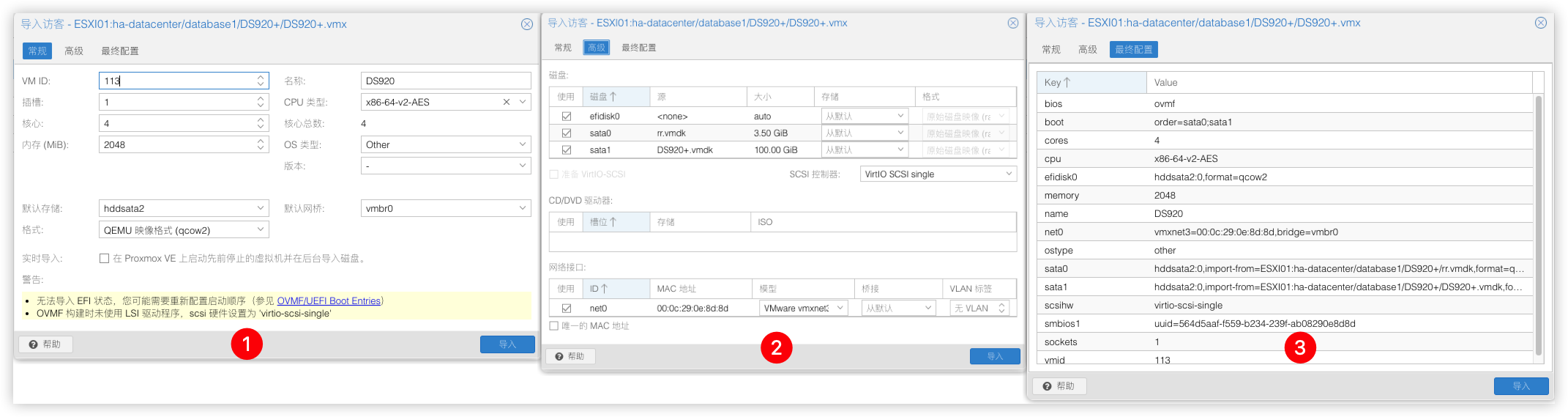Screen dimensions: 1568x417
Task: Open the OVMF/UEFI Boot Entries link
Action: tap(329, 300)
